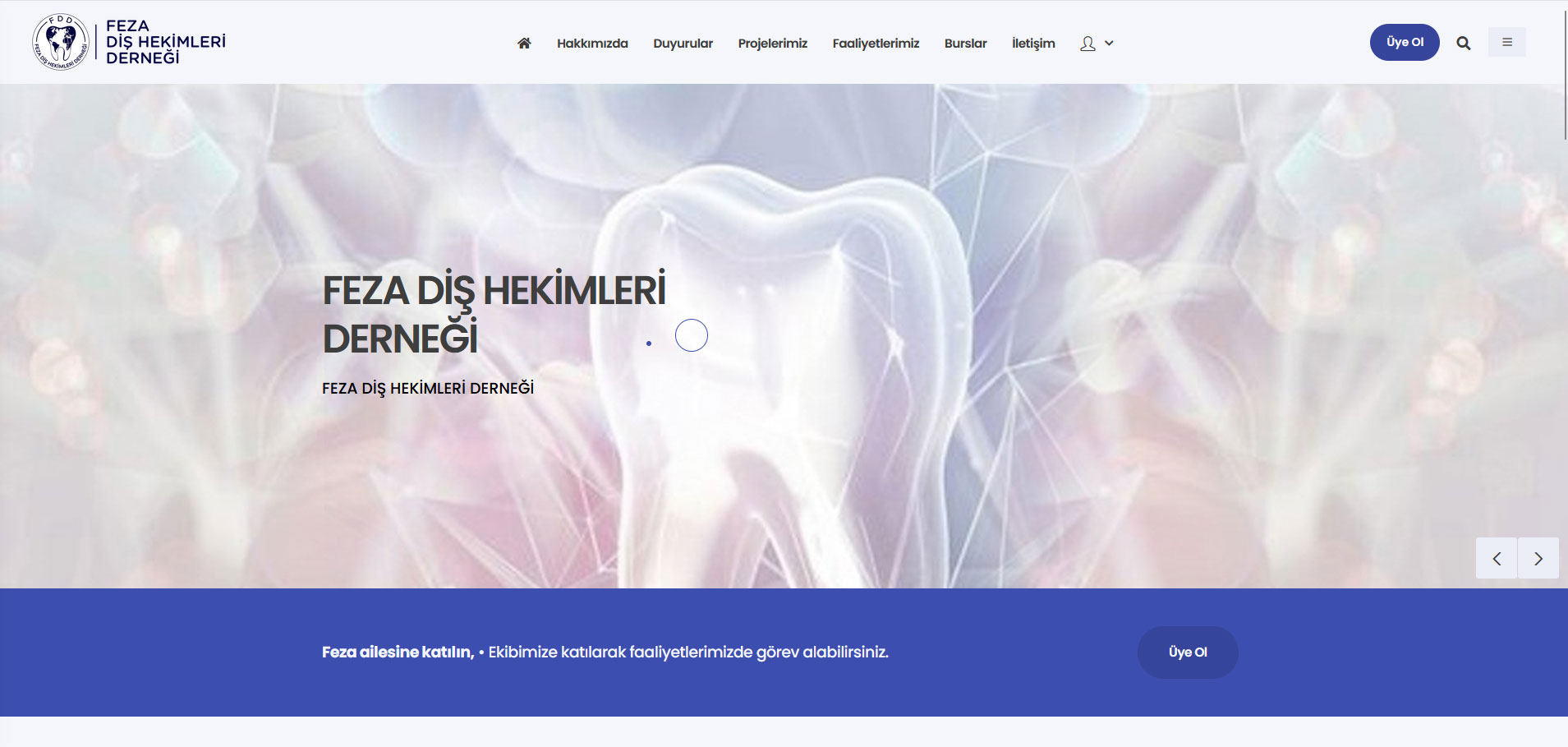Open the Hakkımızda menu
Image resolution: width=1568 pixels, height=747 pixels.
(x=592, y=44)
